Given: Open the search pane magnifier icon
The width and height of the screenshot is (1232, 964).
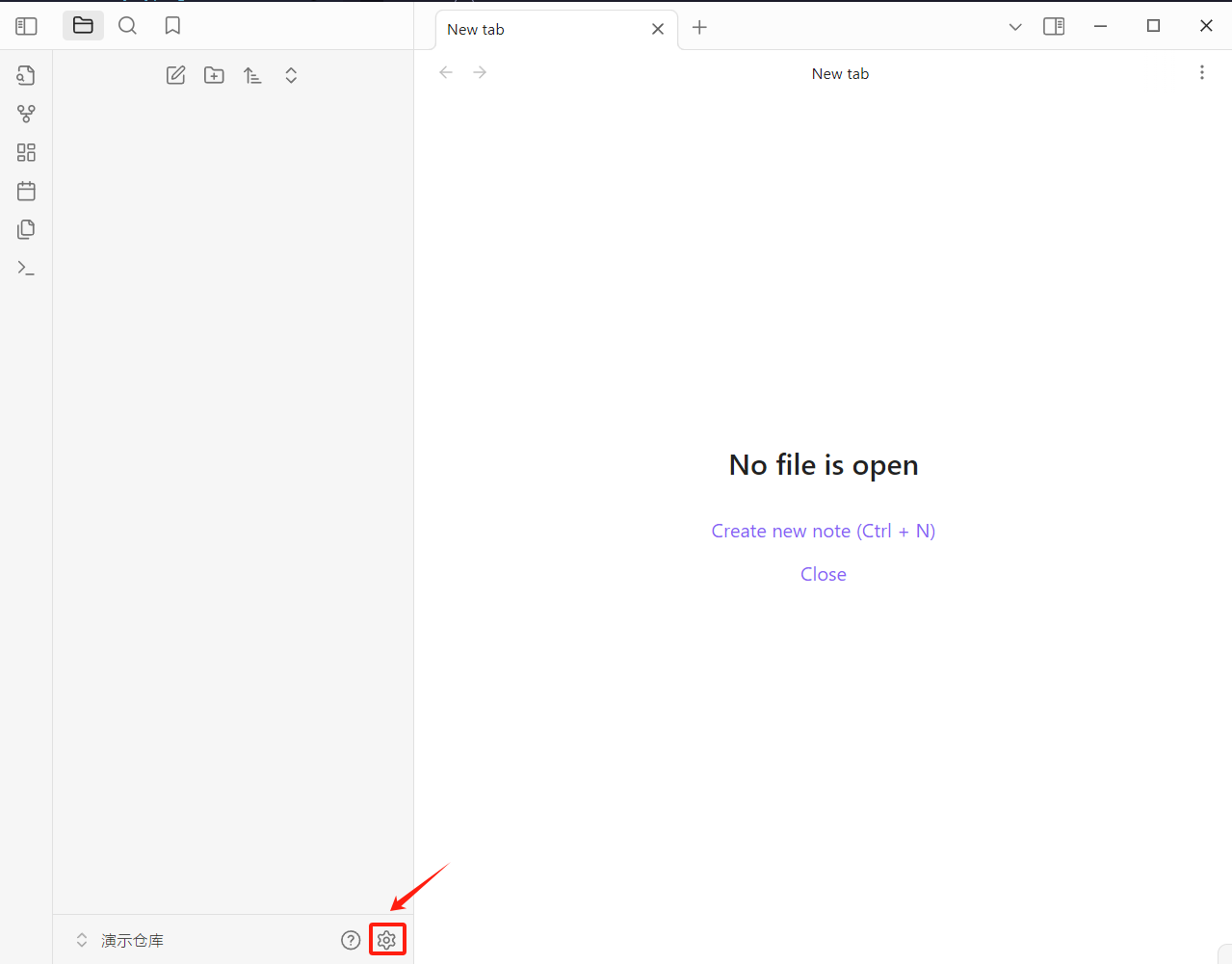Looking at the screenshot, I should click(x=127, y=26).
